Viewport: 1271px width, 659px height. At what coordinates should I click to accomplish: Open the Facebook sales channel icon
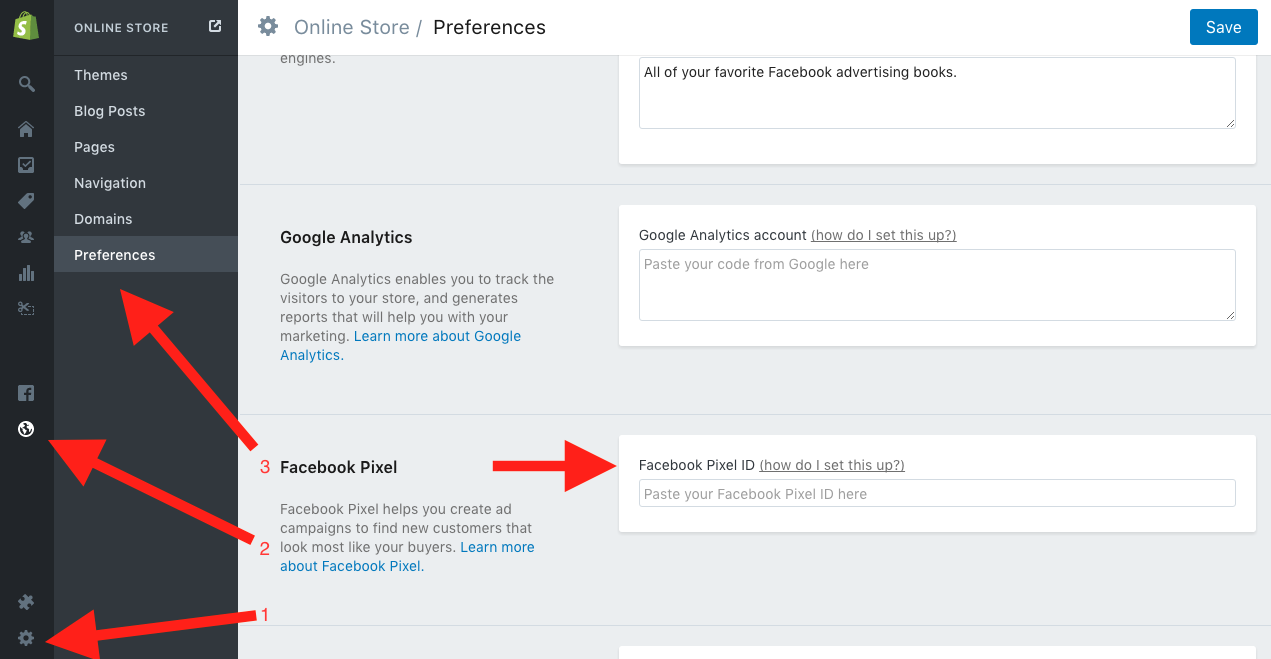27,393
